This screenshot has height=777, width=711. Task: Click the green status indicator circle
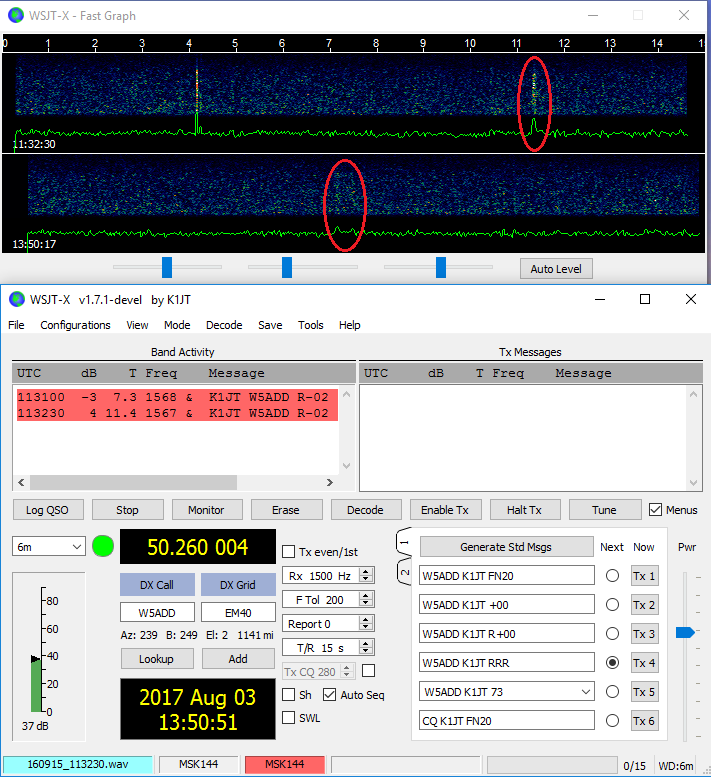[x=103, y=547]
